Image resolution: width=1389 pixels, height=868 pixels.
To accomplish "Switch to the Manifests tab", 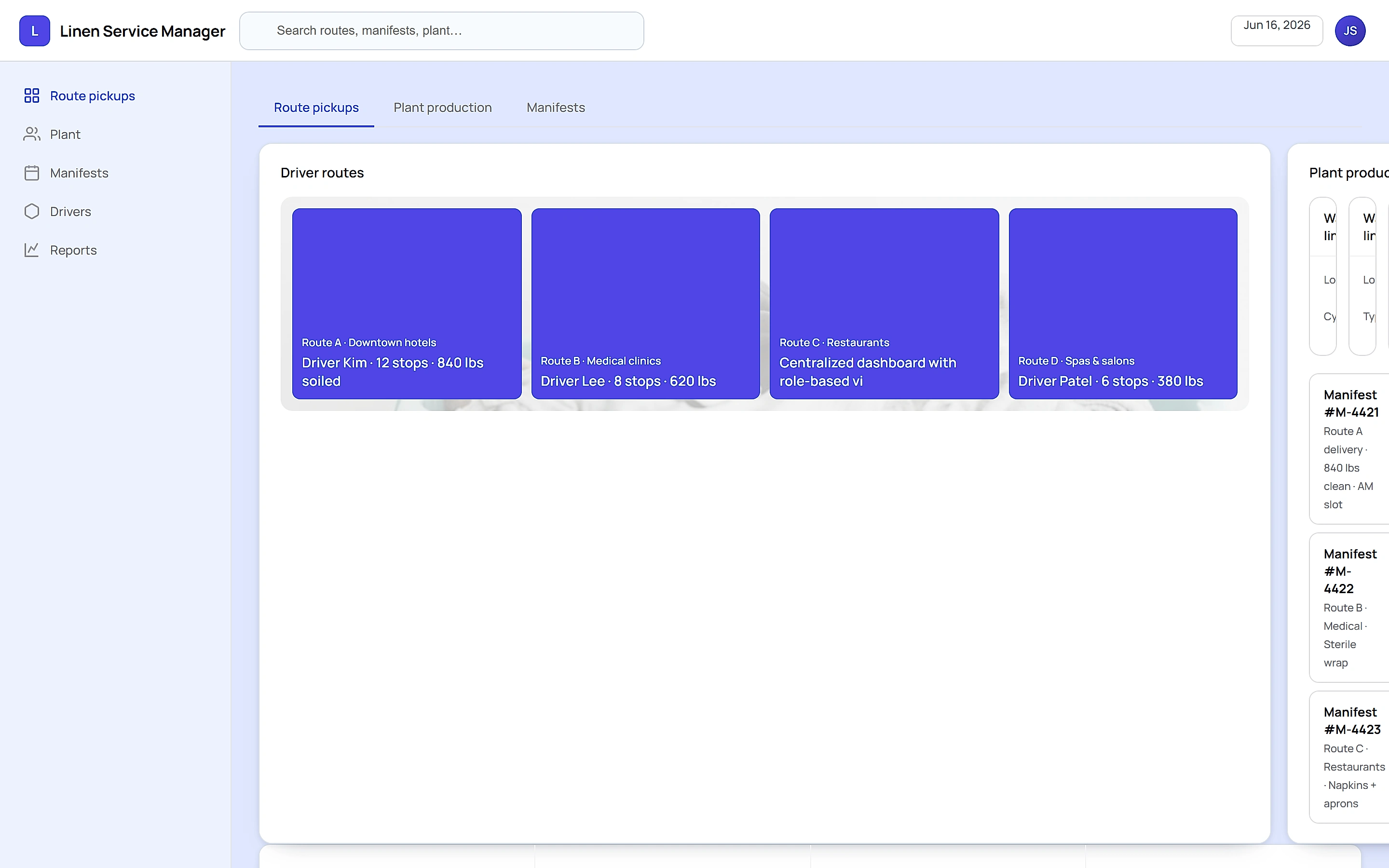I will tap(556, 108).
